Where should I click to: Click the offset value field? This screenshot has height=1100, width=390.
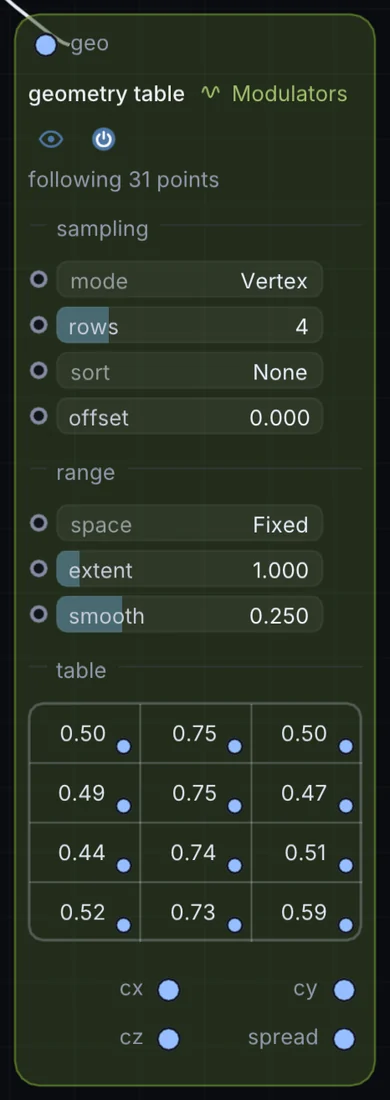tap(189, 417)
